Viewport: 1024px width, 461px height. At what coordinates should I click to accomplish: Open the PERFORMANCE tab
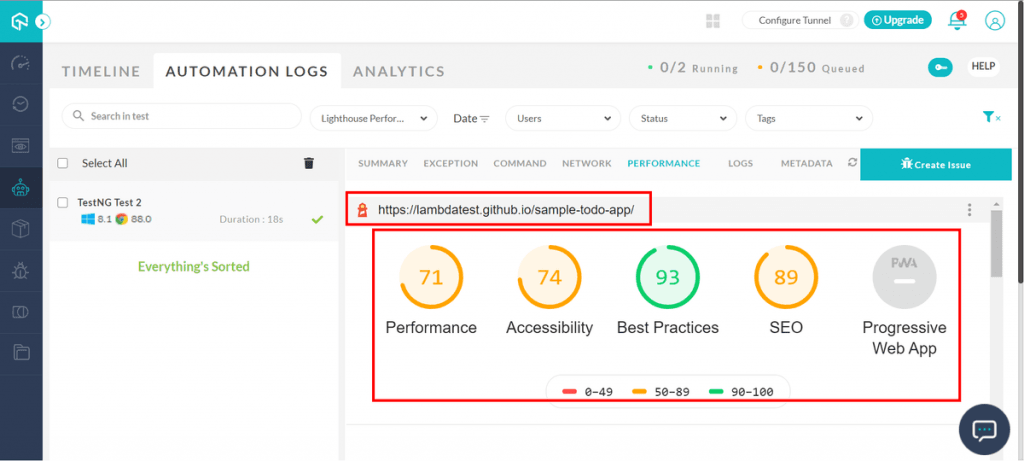point(664,163)
